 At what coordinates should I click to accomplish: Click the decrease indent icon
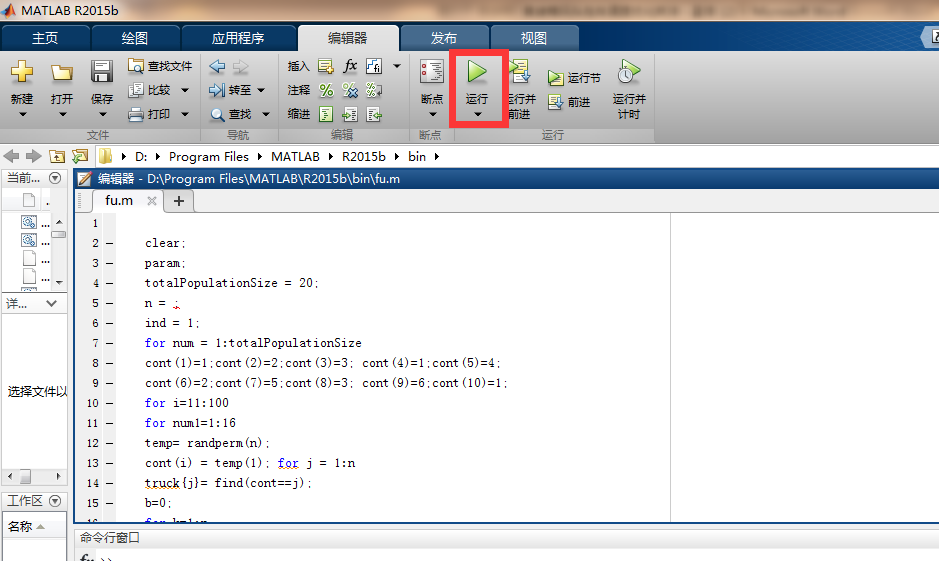pyautogui.click(x=374, y=114)
